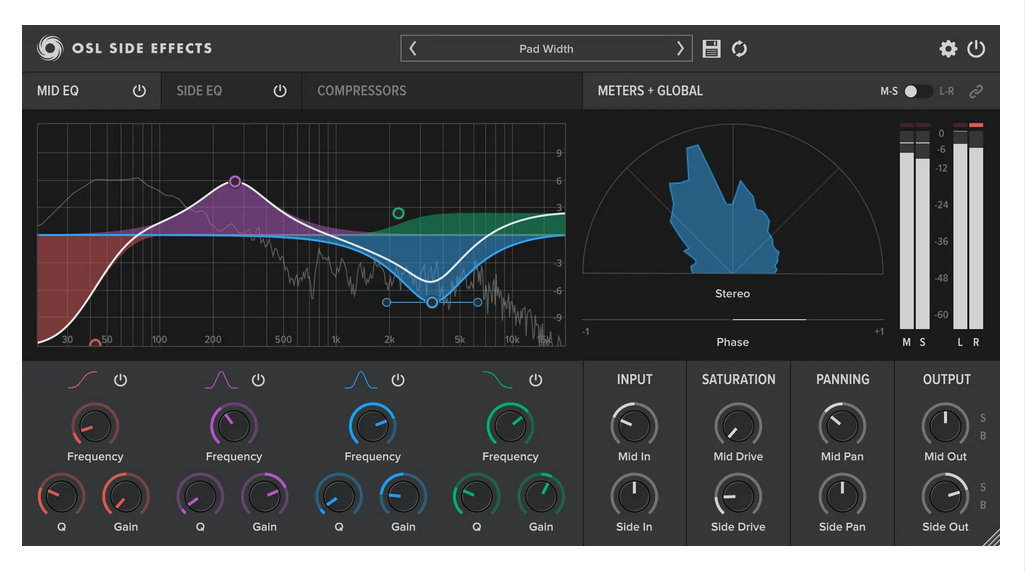Toggle the Mid EQ power button
1025x573 pixels.
tap(139, 91)
